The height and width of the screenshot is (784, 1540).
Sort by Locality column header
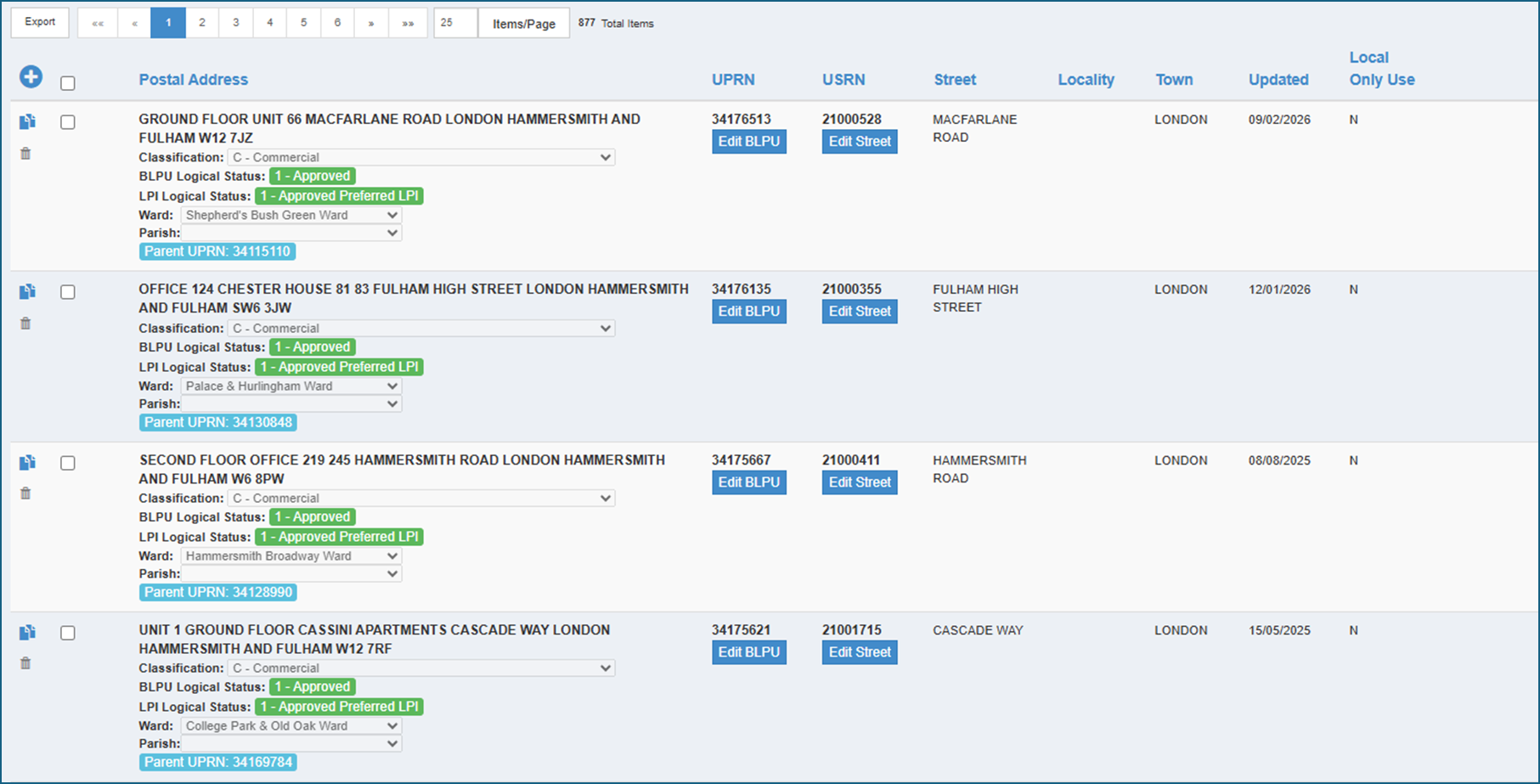pyautogui.click(x=1086, y=80)
